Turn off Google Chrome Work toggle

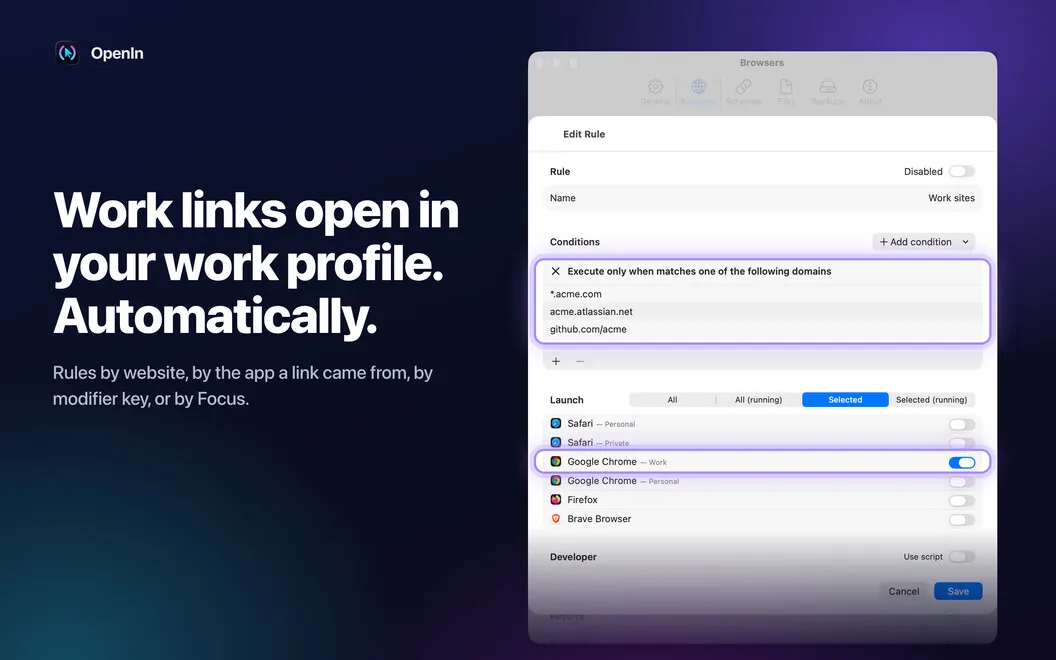pos(962,462)
